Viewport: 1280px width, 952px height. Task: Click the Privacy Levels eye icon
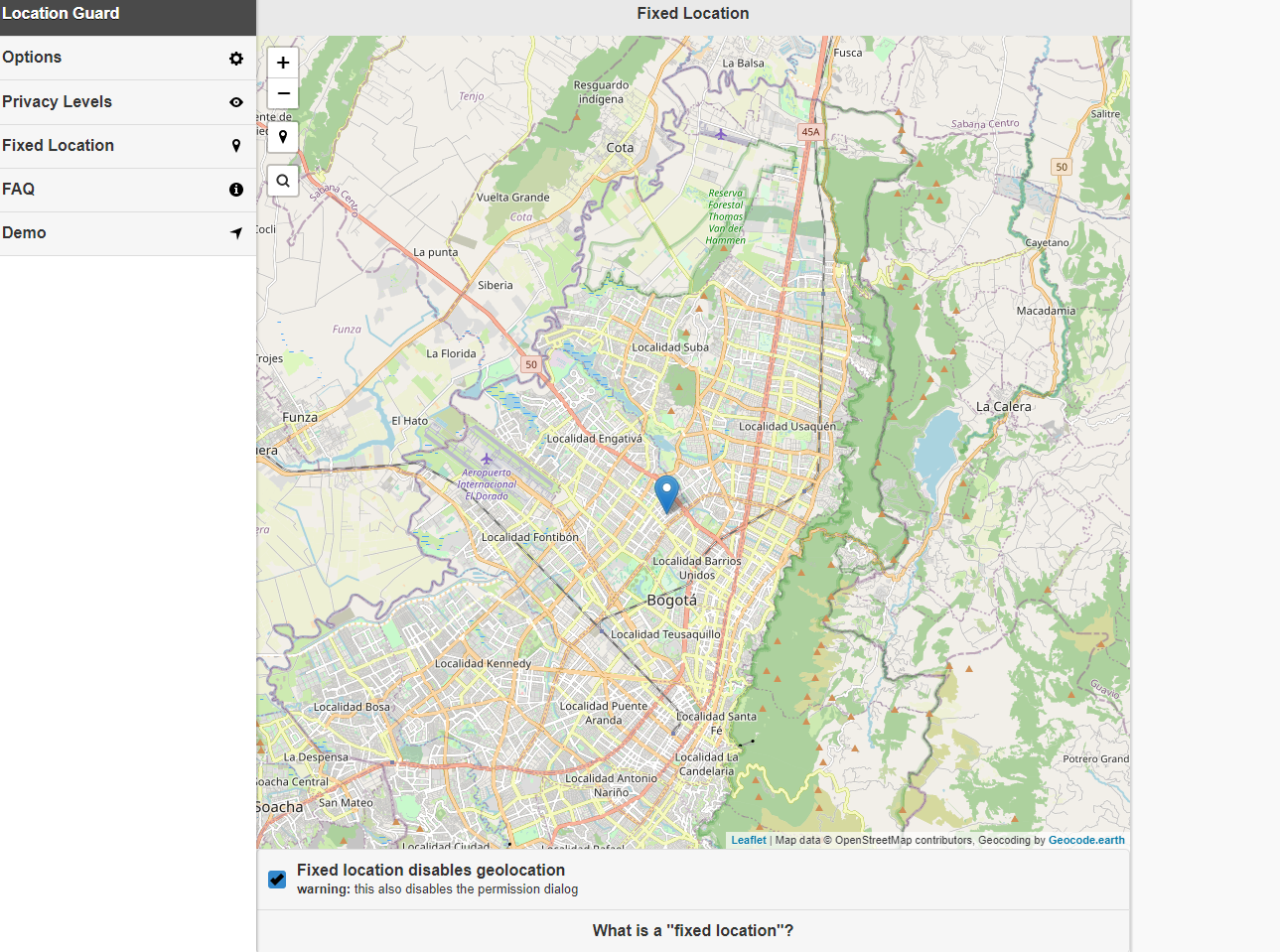(236, 102)
